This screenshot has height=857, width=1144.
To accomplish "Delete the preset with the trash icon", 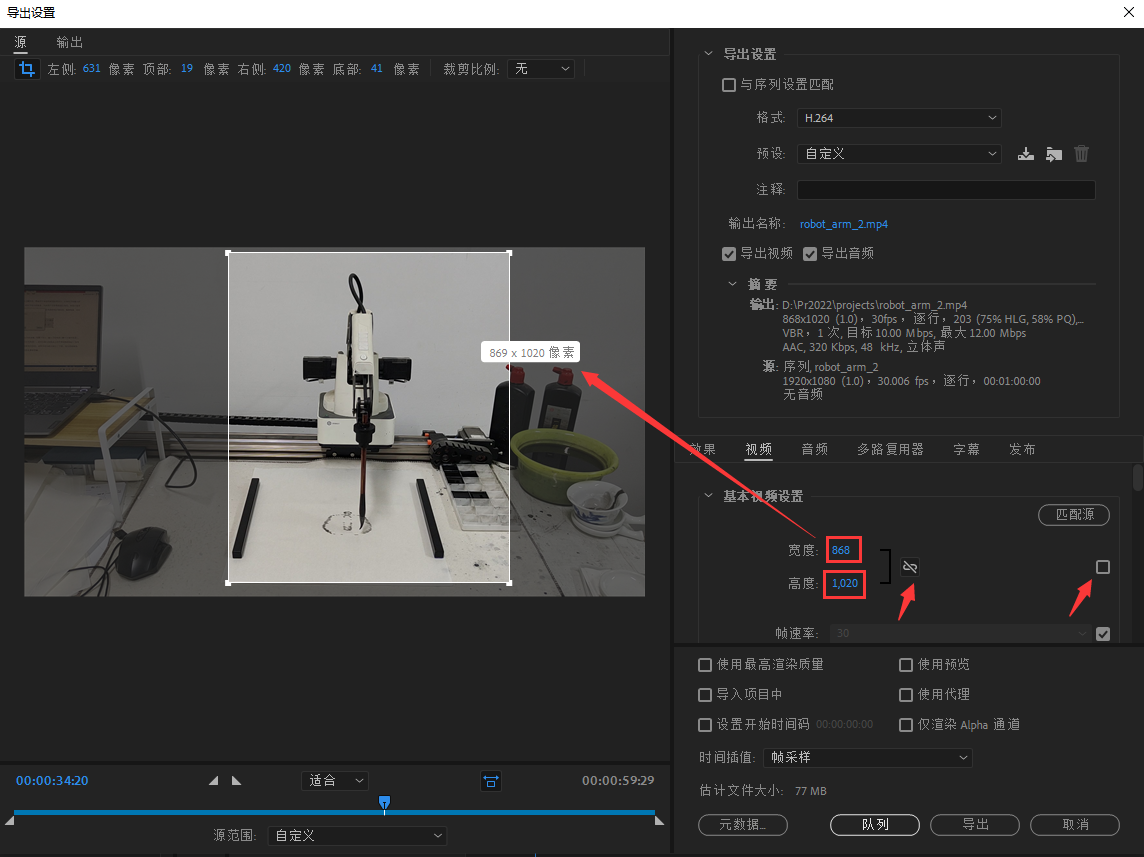I will coord(1081,154).
